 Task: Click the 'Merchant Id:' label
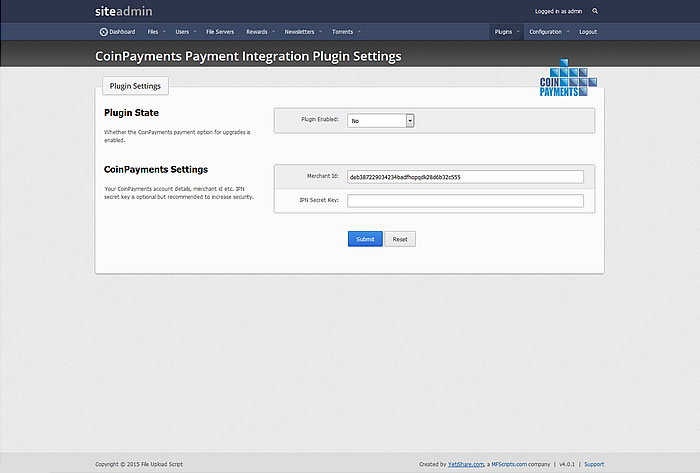click(323, 176)
